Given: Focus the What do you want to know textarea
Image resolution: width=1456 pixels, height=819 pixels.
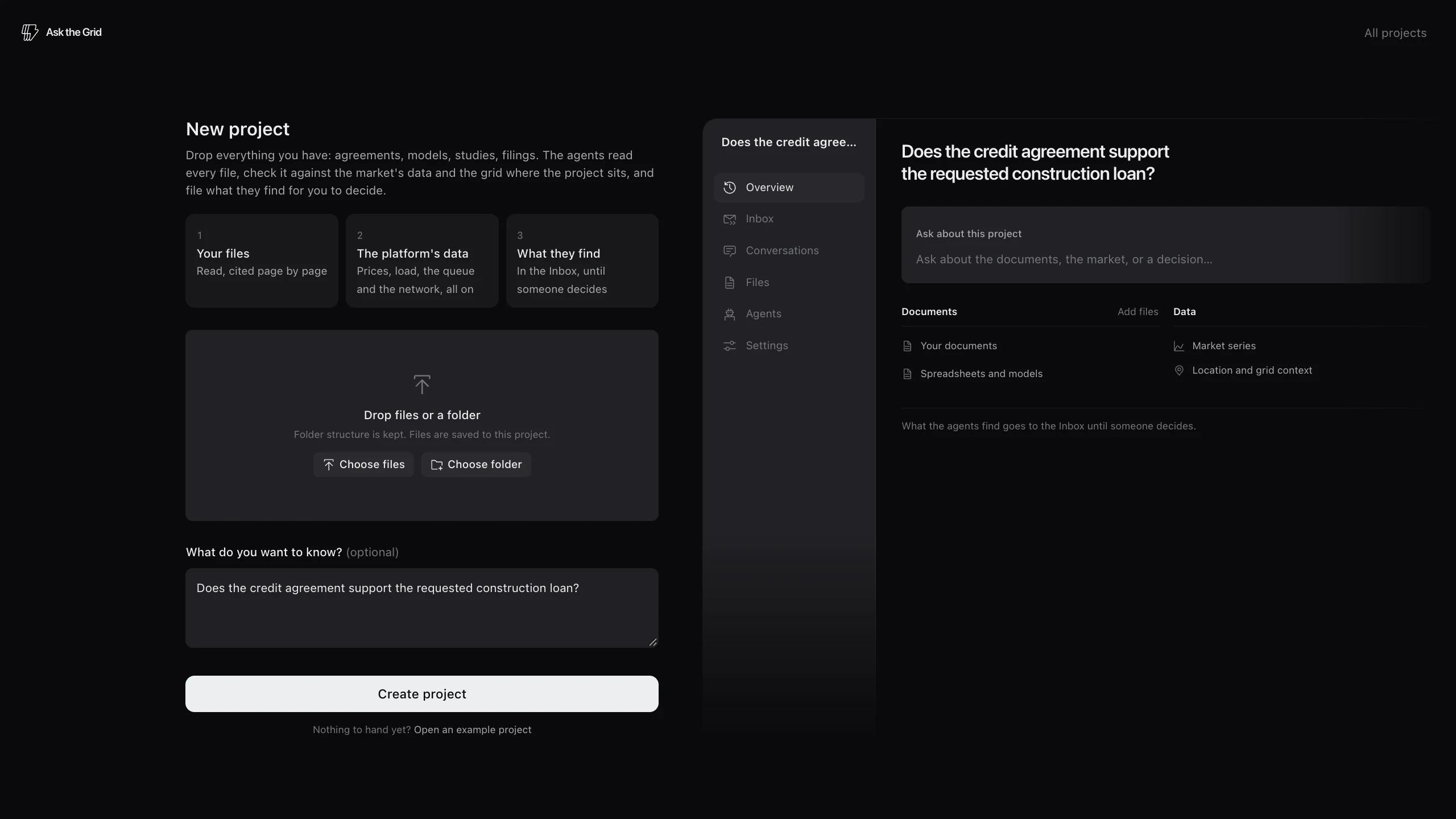Looking at the screenshot, I should click(422, 608).
